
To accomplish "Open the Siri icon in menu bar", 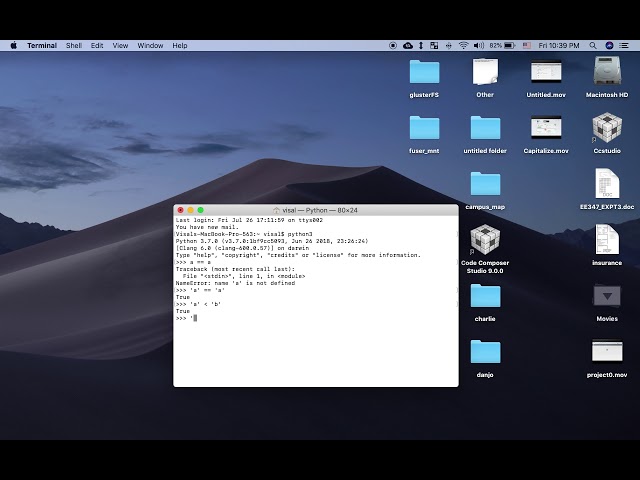I will coord(610,45).
